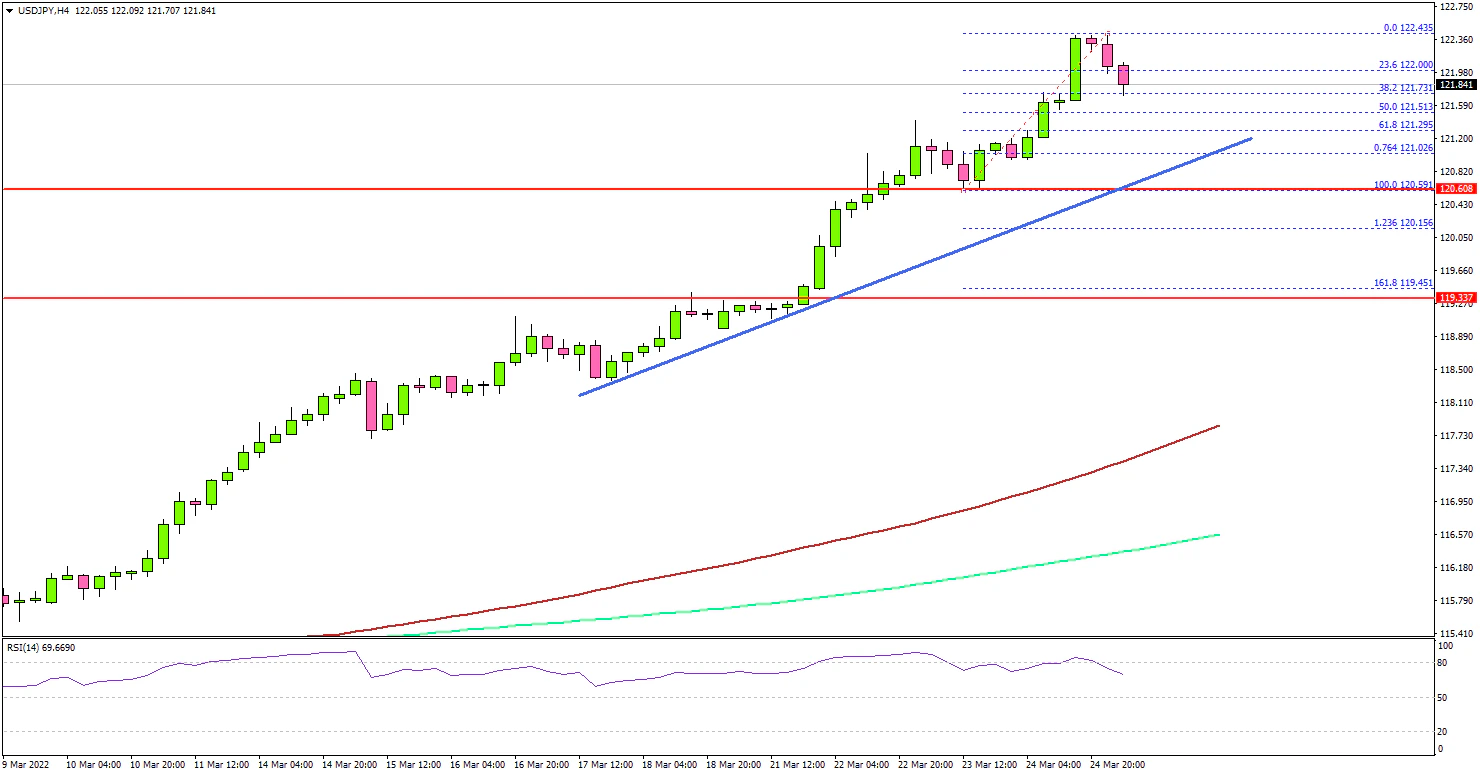Viewport: 1480px width, 776px height.
Task: Select the 61.8 121.295 Fibonacci level label
Action: click(x=1405, y=125)
